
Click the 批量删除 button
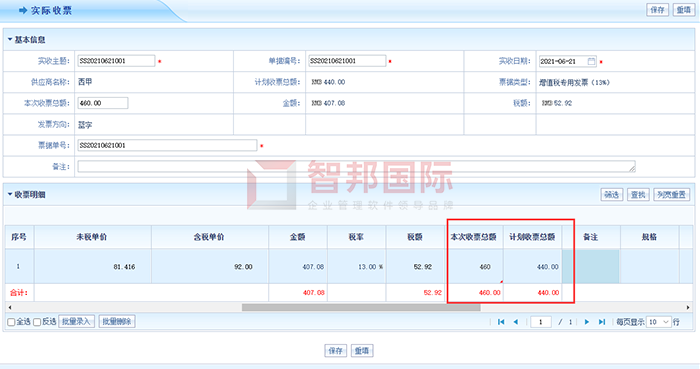click(117, 321)
